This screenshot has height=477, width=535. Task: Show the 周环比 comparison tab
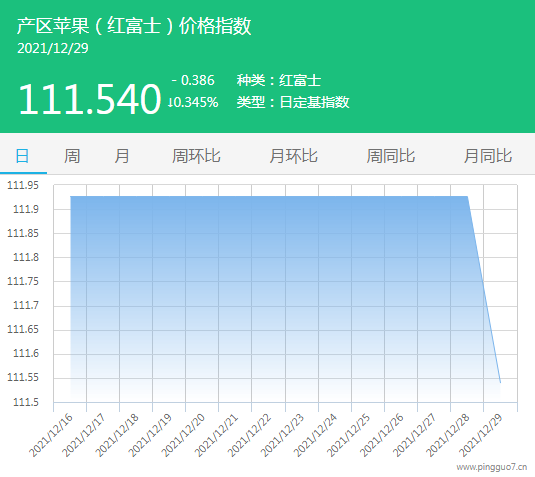[196, 156]
